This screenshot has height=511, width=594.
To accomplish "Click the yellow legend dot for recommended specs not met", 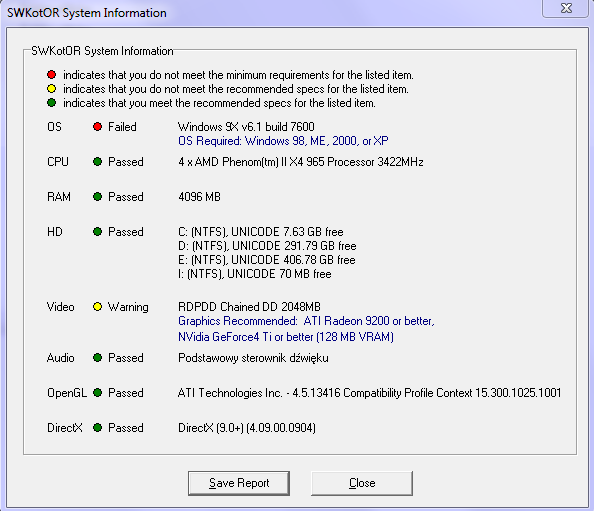I will pyautogui.click(x=52, y=89).
